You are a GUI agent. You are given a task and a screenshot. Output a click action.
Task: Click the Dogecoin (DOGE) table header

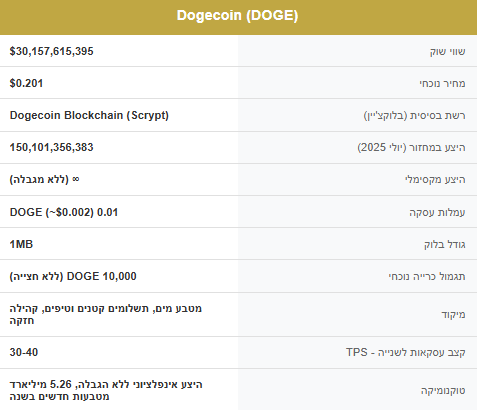[237, 16]
